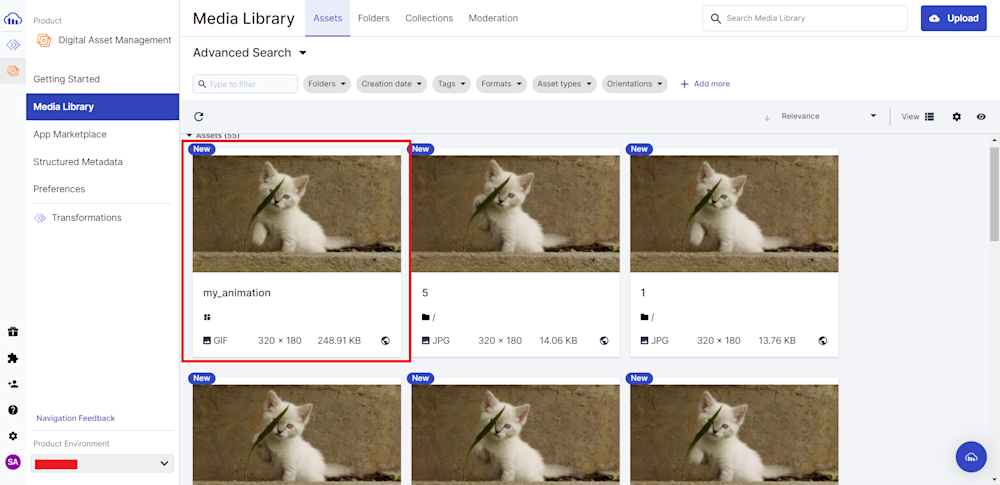Switch to the Moderation tab
The width and height of the screenshot is (1000, 485).
[x=493, y=18]
